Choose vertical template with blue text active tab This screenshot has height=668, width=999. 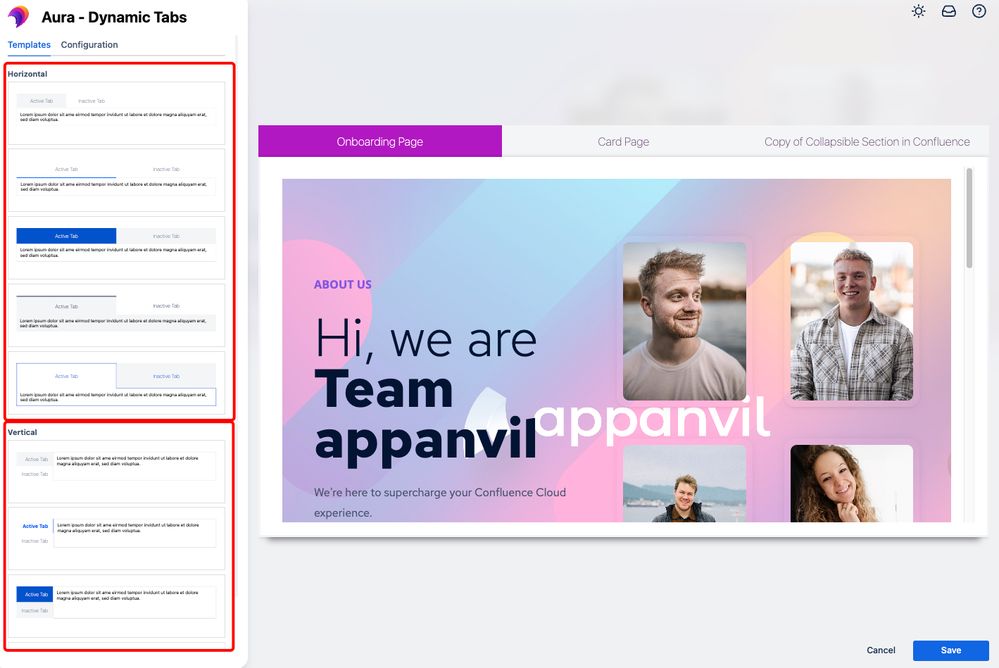click(116, 538)
